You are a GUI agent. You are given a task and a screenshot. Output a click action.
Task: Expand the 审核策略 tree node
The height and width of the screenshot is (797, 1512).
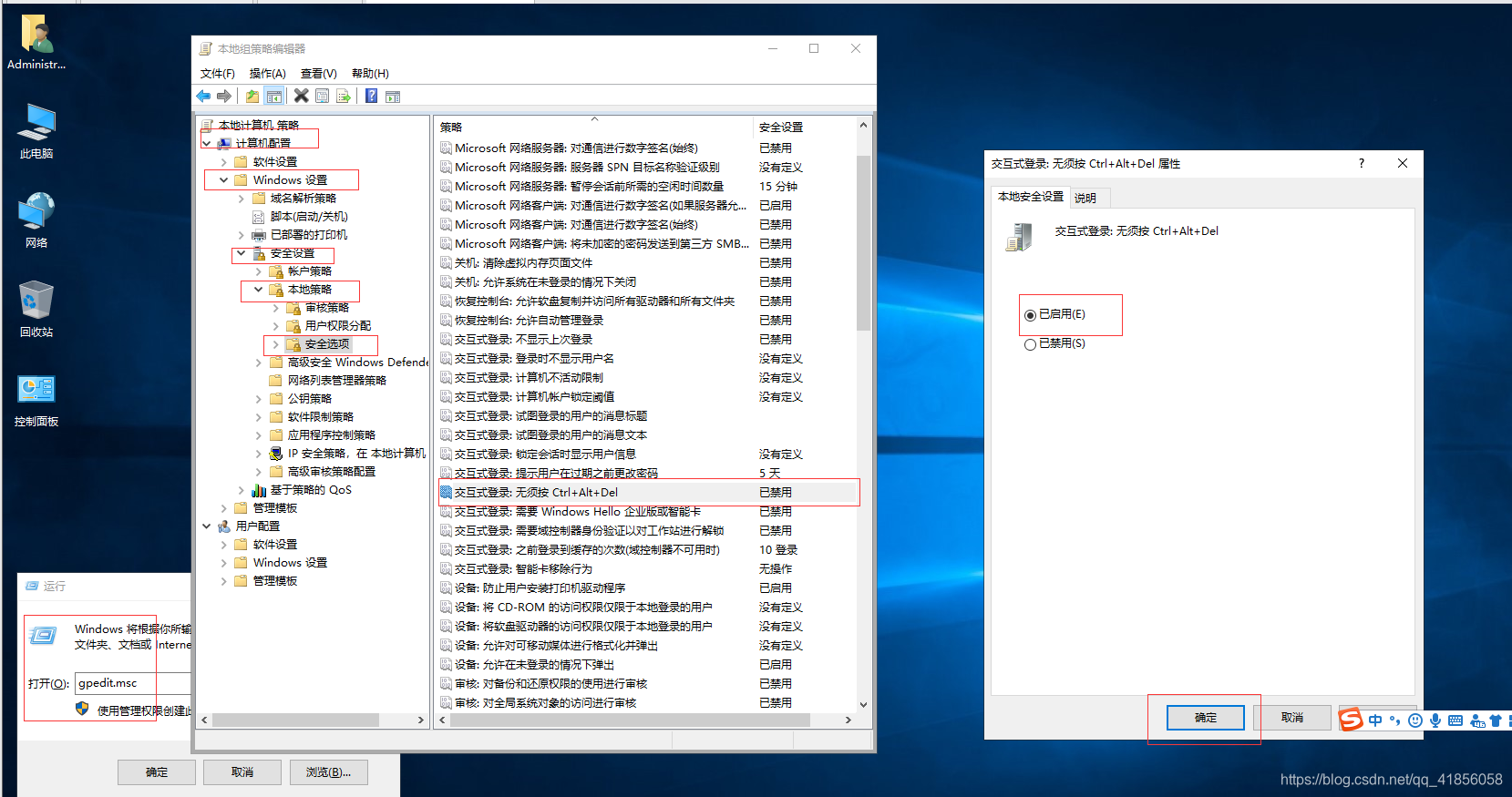[276, 308]
